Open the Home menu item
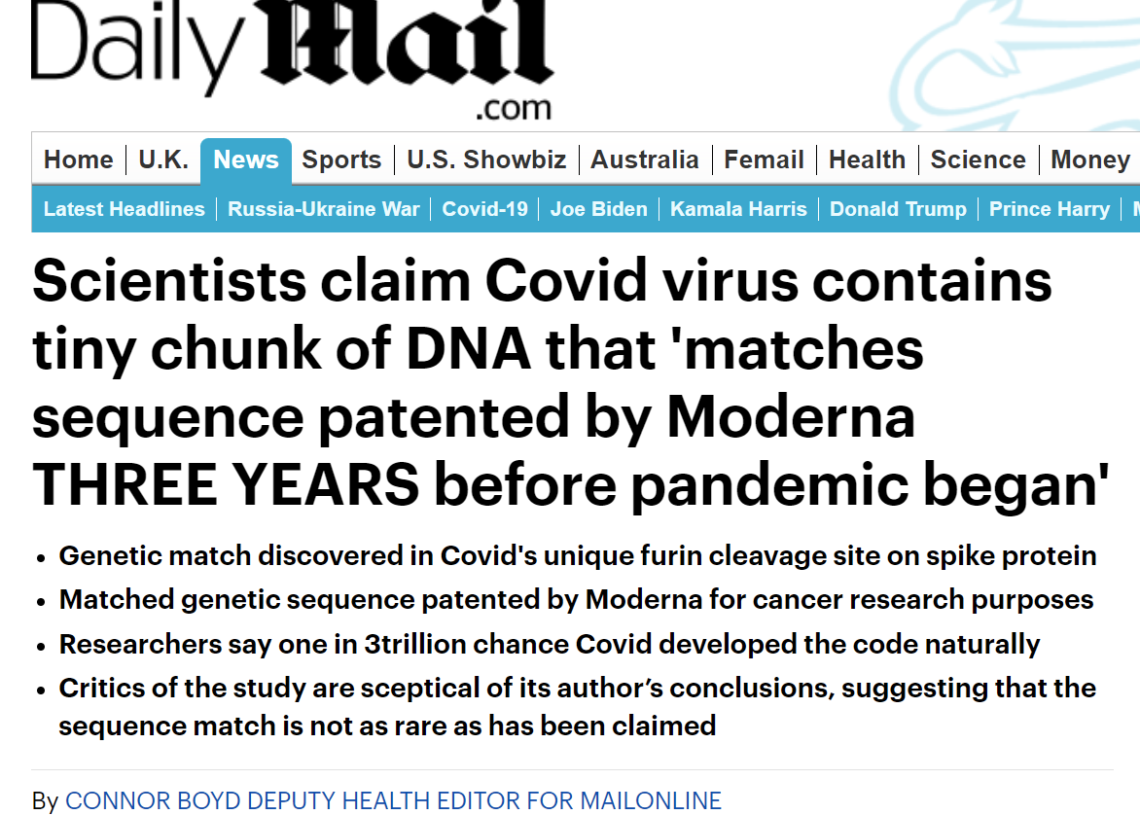1140x815 pixels. click(79, 159)
